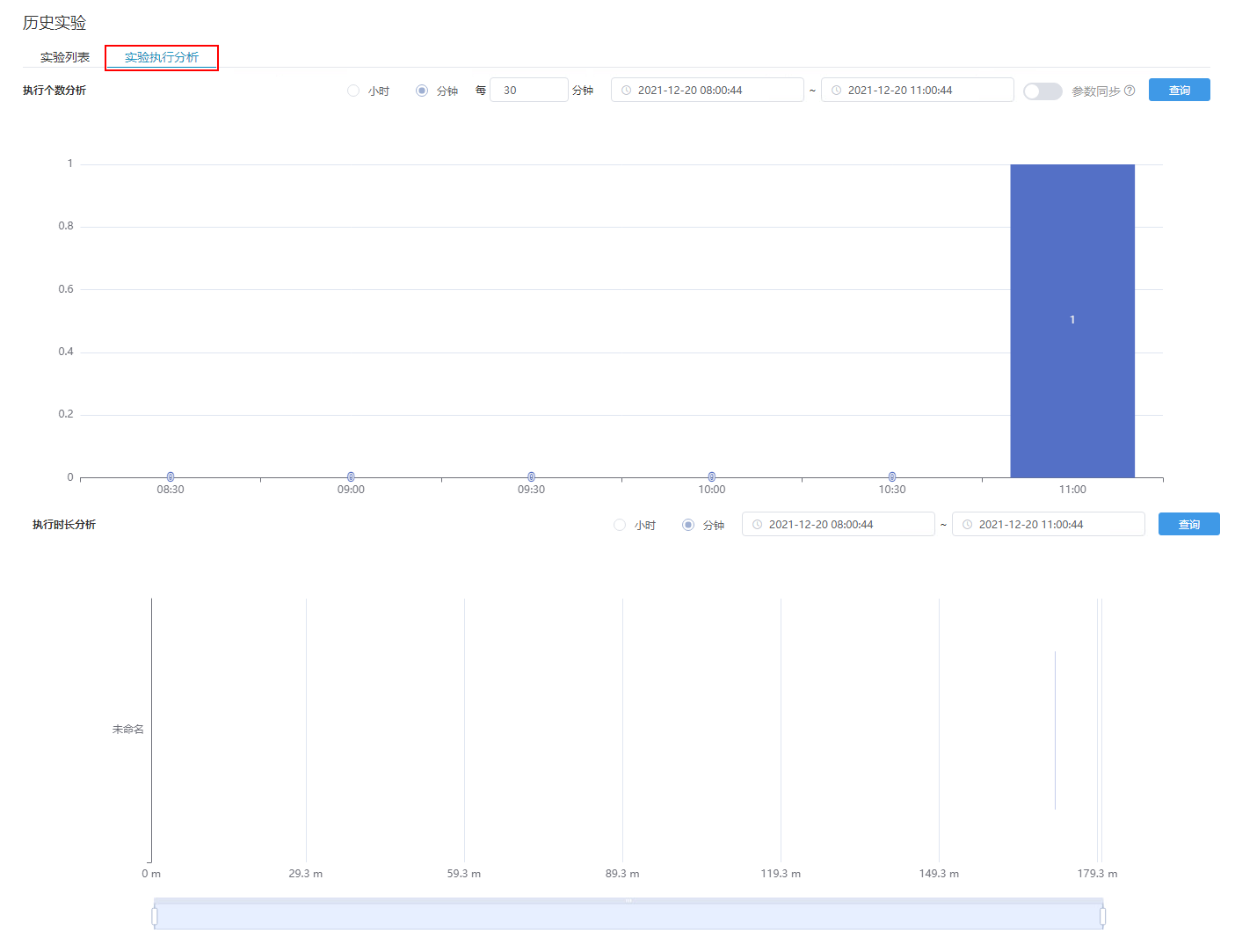Toggle the 参数同步 switch
The height and width of the screenshot is (952, 1235).
[1042, 91]
